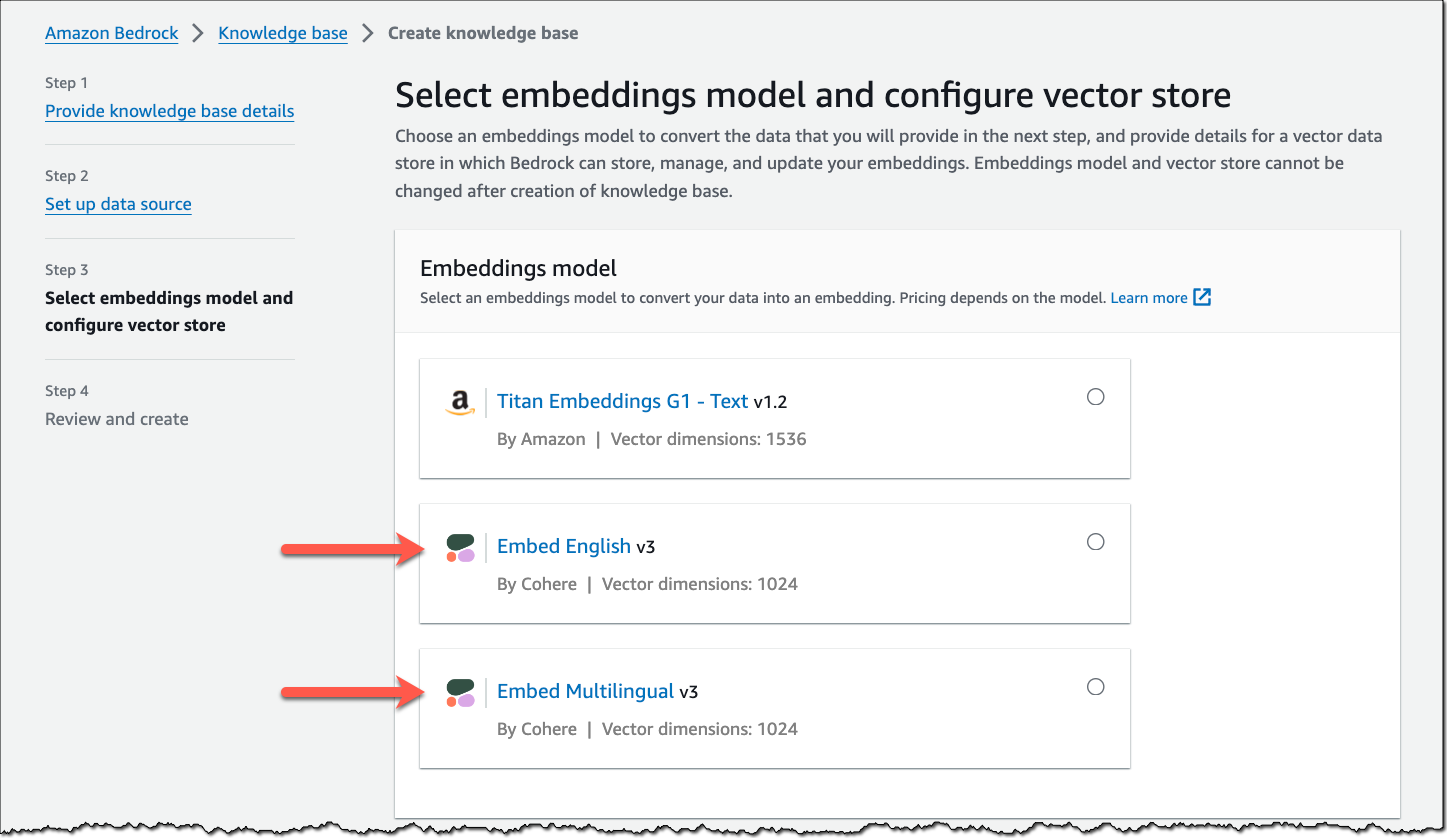Screen dimensions: 1447x838
Task: Select Step 3 in the side navigation
Action: coord(168,310)
